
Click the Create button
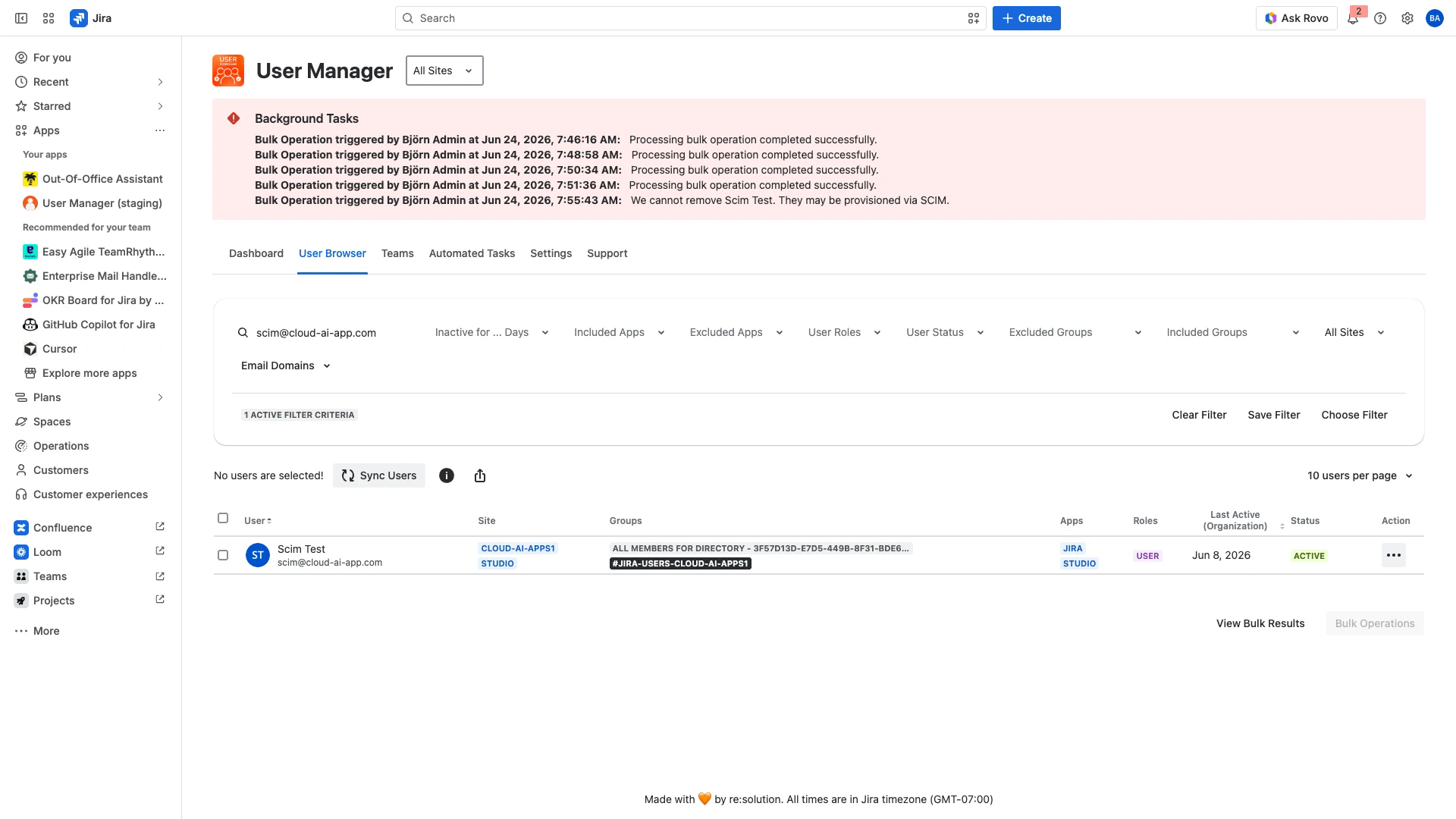(x=1027, y=18)
